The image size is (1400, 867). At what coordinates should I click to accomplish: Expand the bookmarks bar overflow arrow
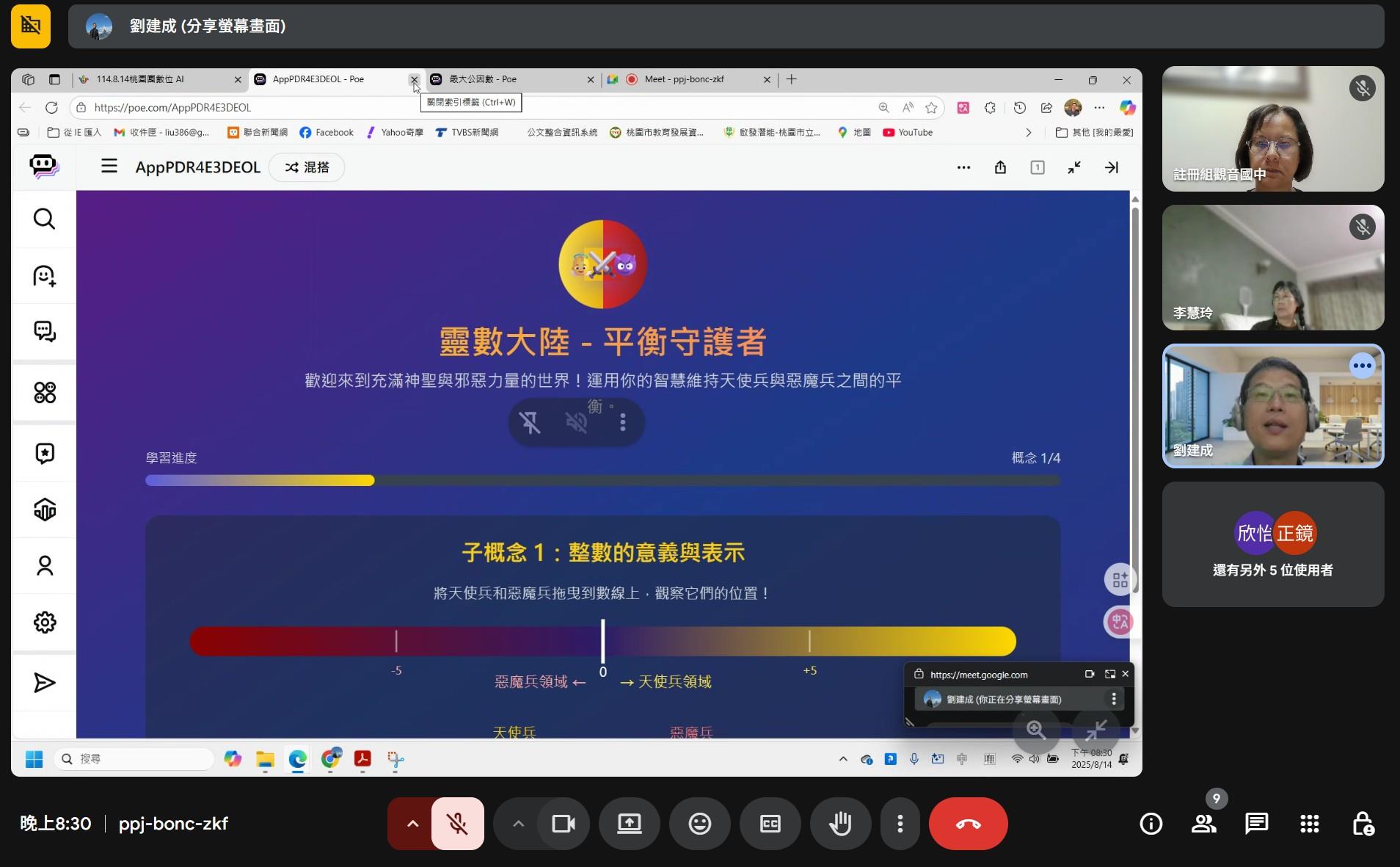coord(1027,132)
